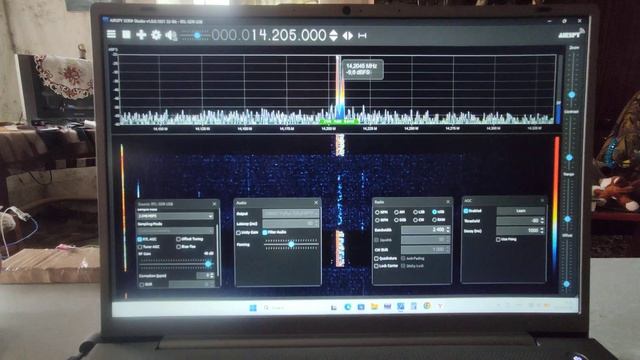This screenshot has height=360, width=640.
Task: Enable the Use Hang checkbox
Action: pyautogui.click(x=498, y=240)
